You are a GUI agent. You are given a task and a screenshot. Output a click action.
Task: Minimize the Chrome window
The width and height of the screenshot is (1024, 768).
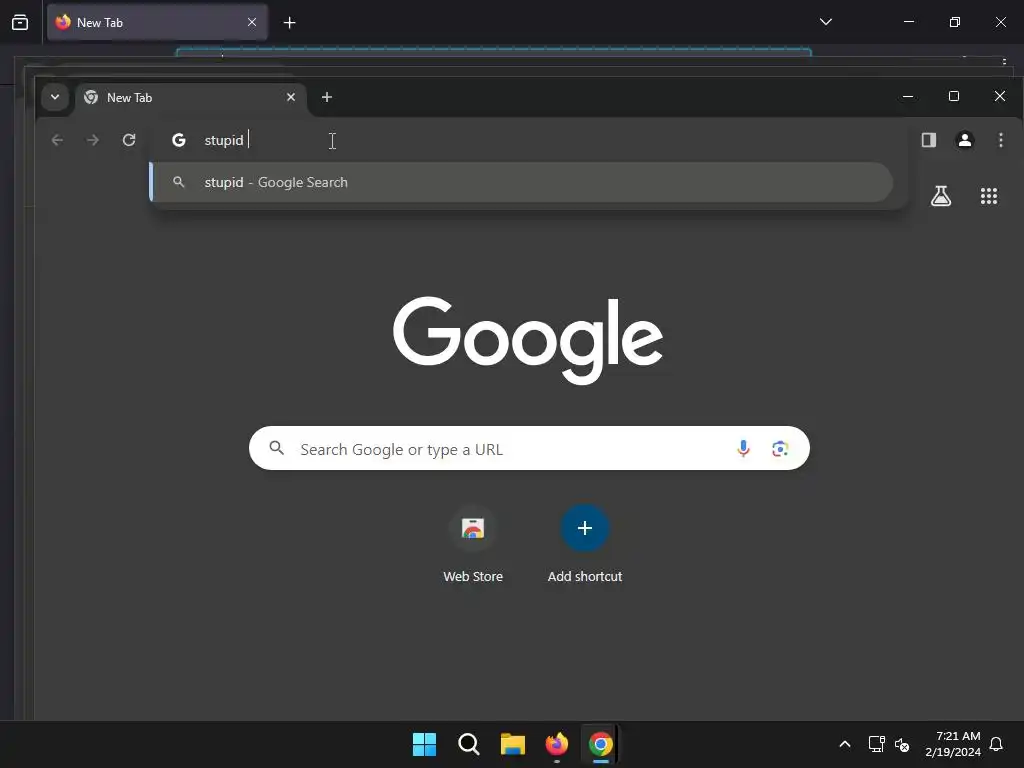coord(908,96)
